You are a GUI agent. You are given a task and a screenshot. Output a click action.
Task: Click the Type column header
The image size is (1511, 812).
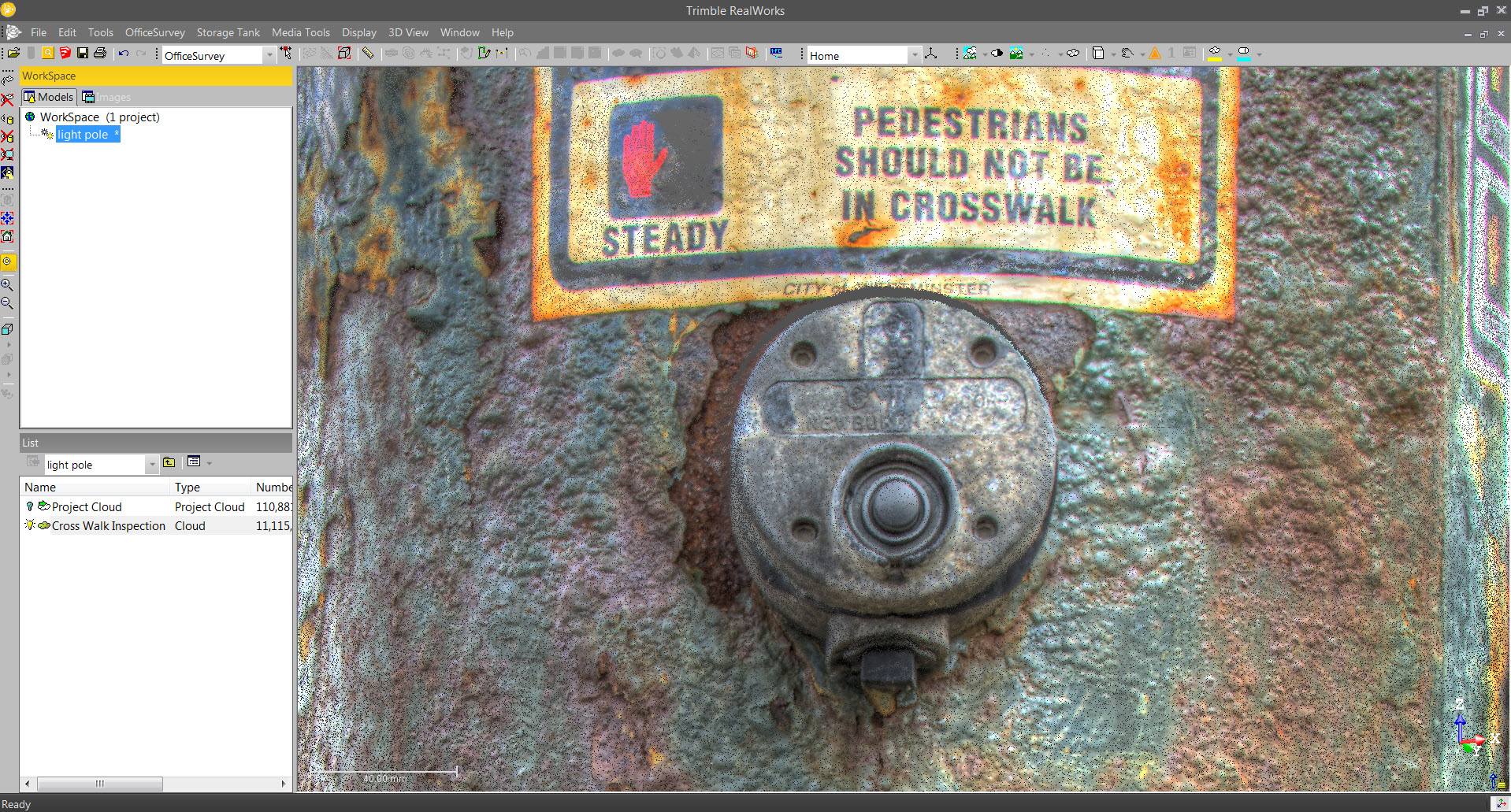point(187,488)
